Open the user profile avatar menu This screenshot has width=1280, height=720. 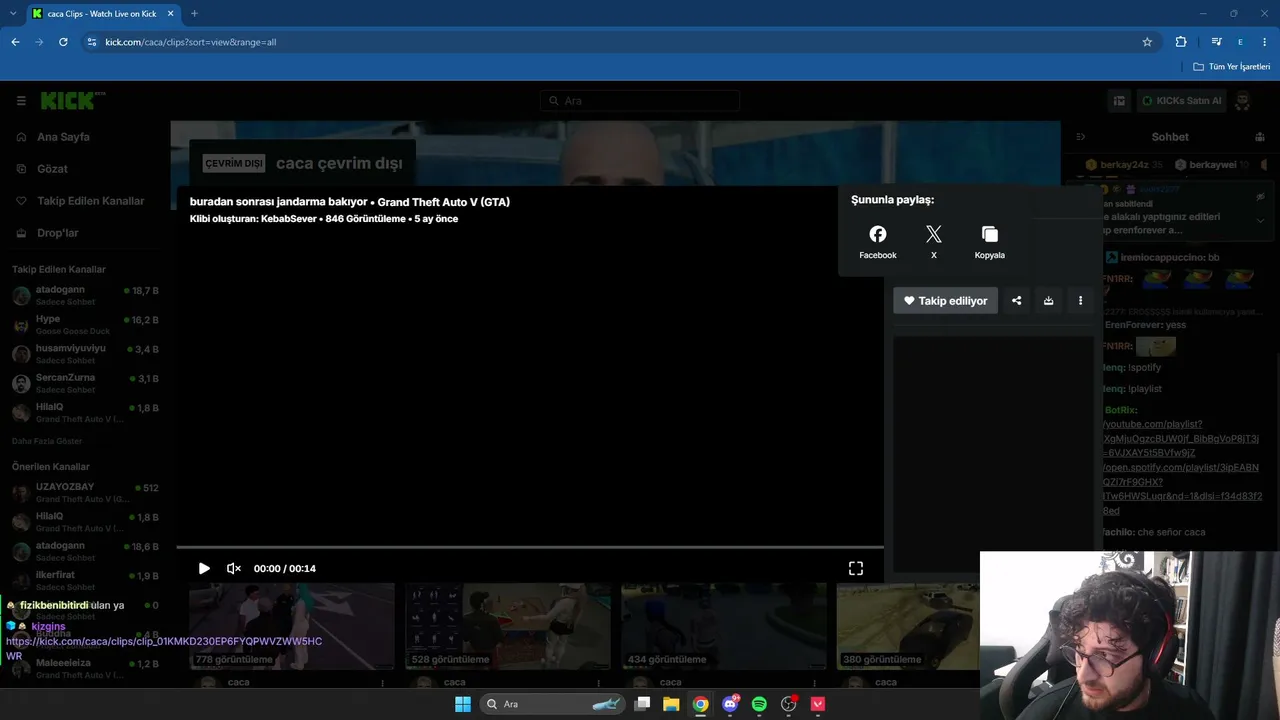coord(1243,101)
